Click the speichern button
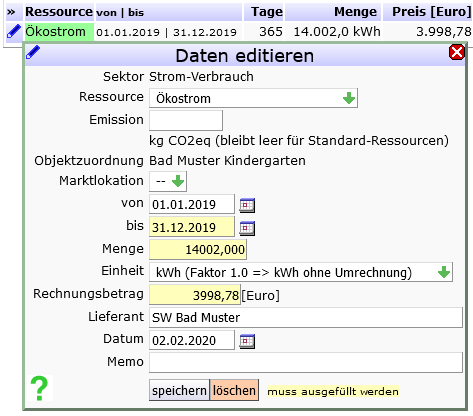Viewport: 473px width, 416px height. point(179,390)
